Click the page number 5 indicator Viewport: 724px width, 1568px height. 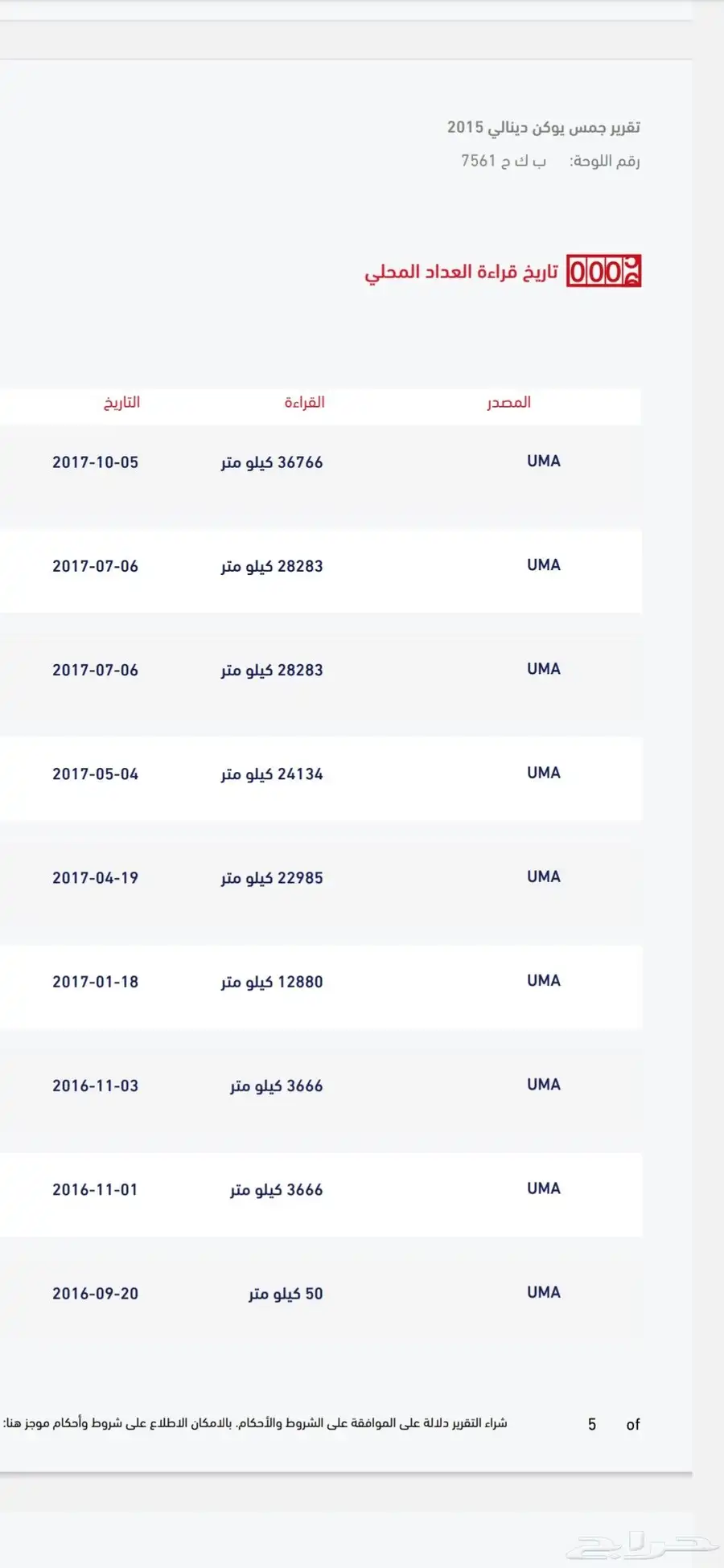pyautogui.click(x=592, y=1424)
